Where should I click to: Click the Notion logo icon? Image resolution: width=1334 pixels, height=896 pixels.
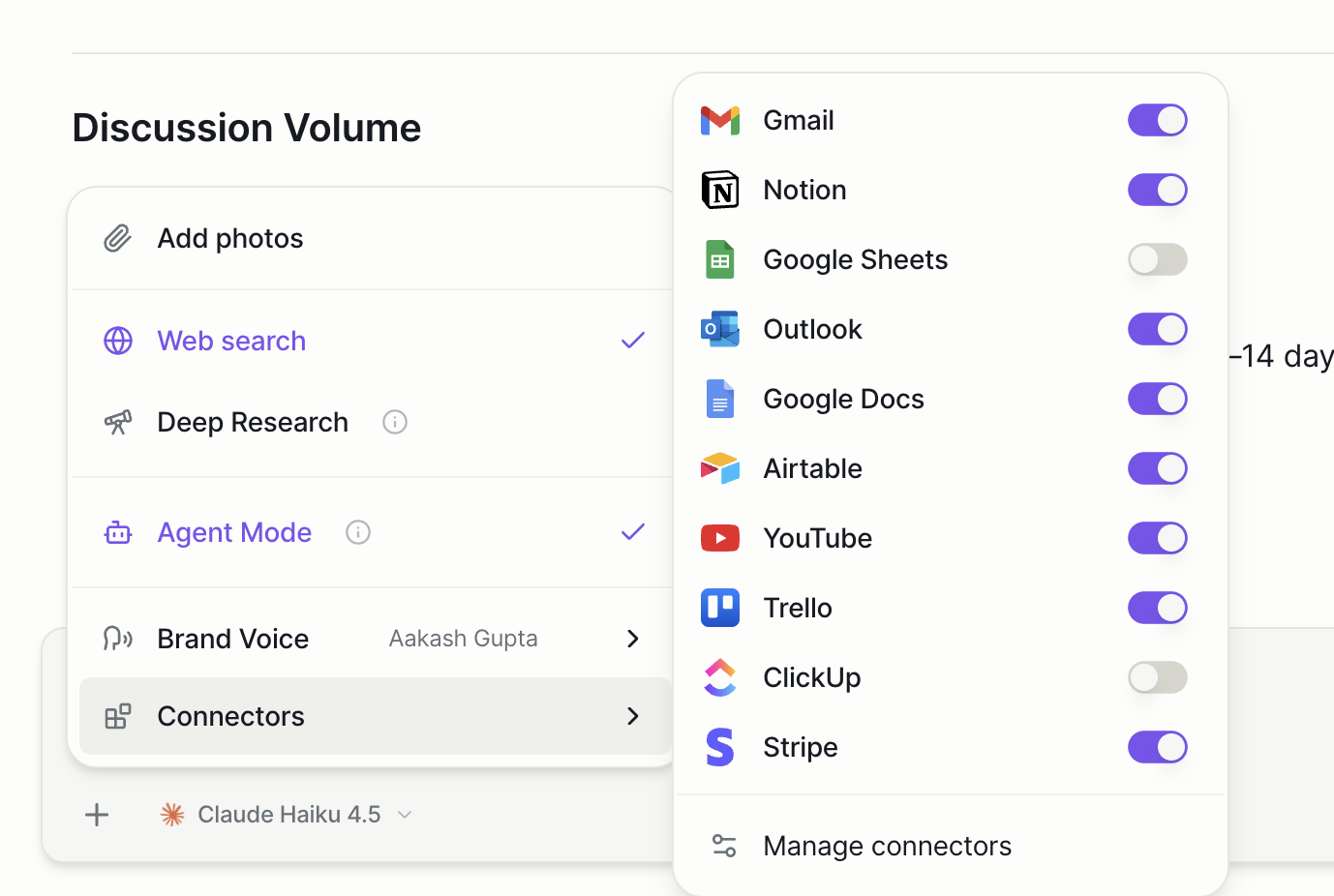(x=719, y=191)
